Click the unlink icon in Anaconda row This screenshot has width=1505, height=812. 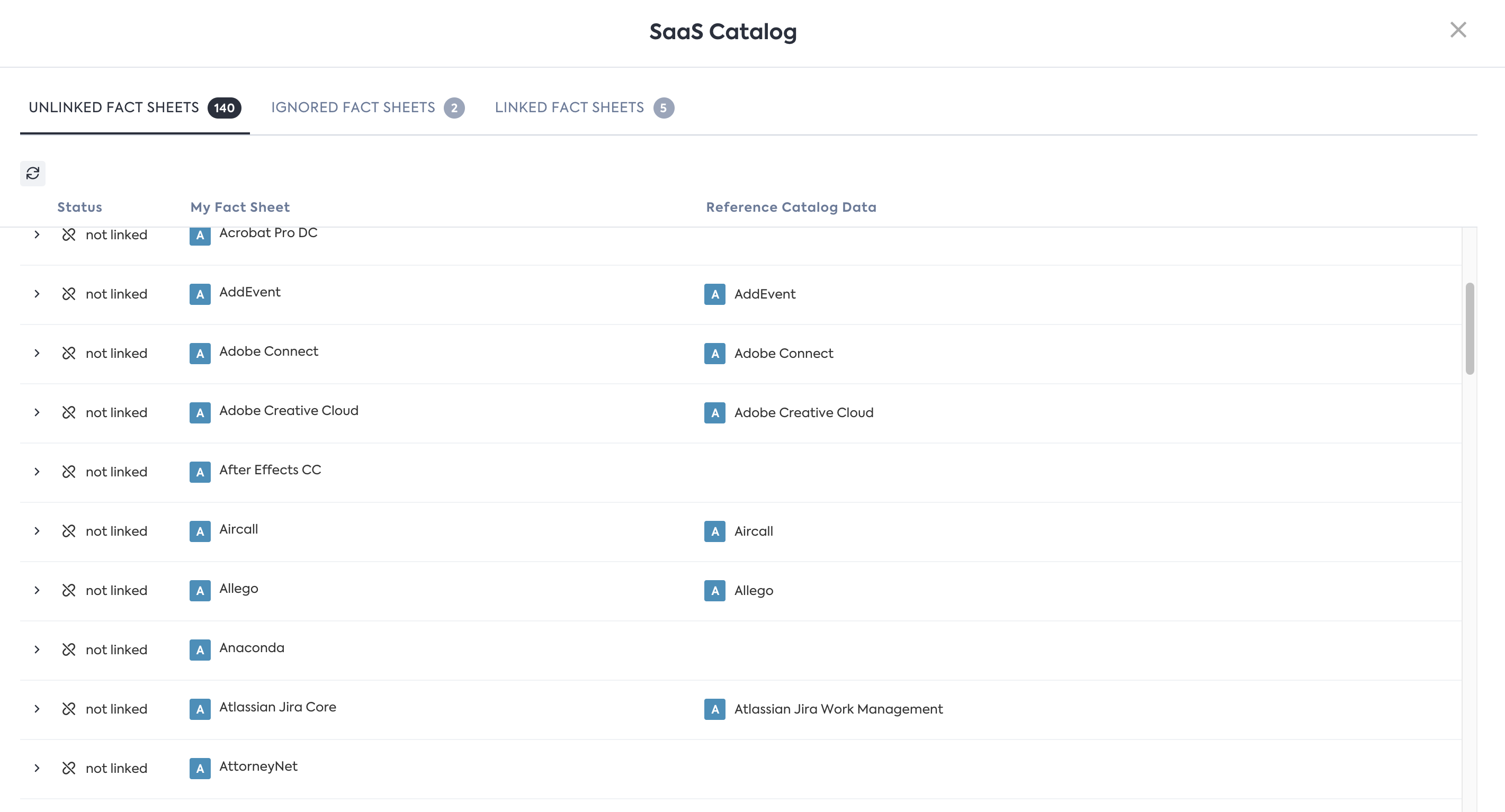69,649
